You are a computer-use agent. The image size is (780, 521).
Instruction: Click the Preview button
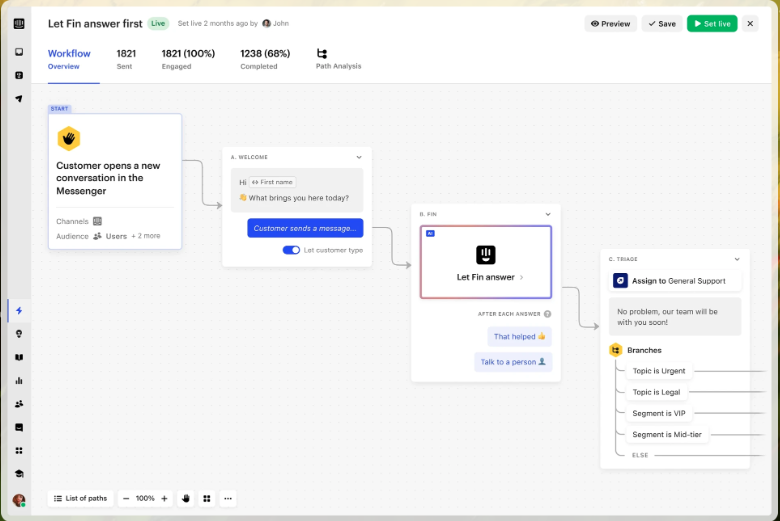pyautogui.click(x=610, y=23)
